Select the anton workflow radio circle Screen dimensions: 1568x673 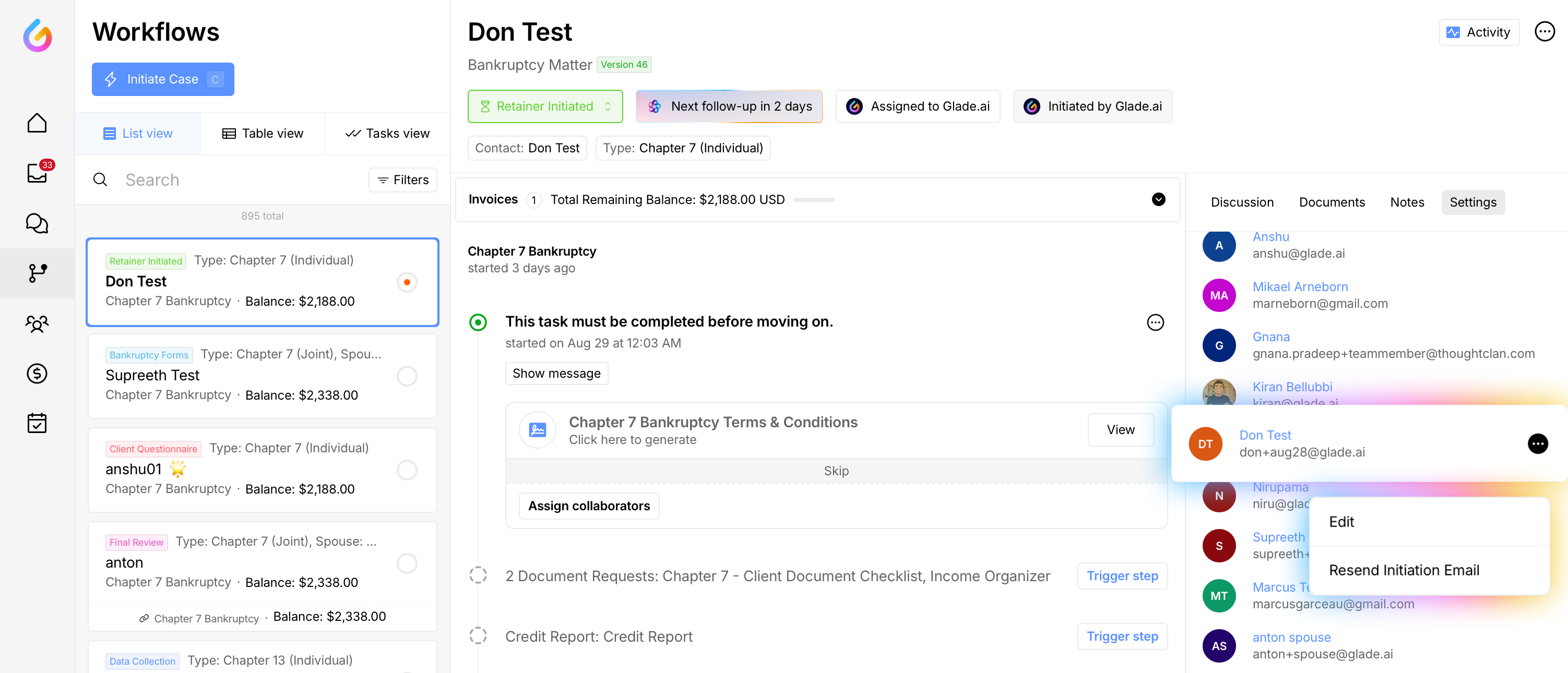click(x=407, y=563)
